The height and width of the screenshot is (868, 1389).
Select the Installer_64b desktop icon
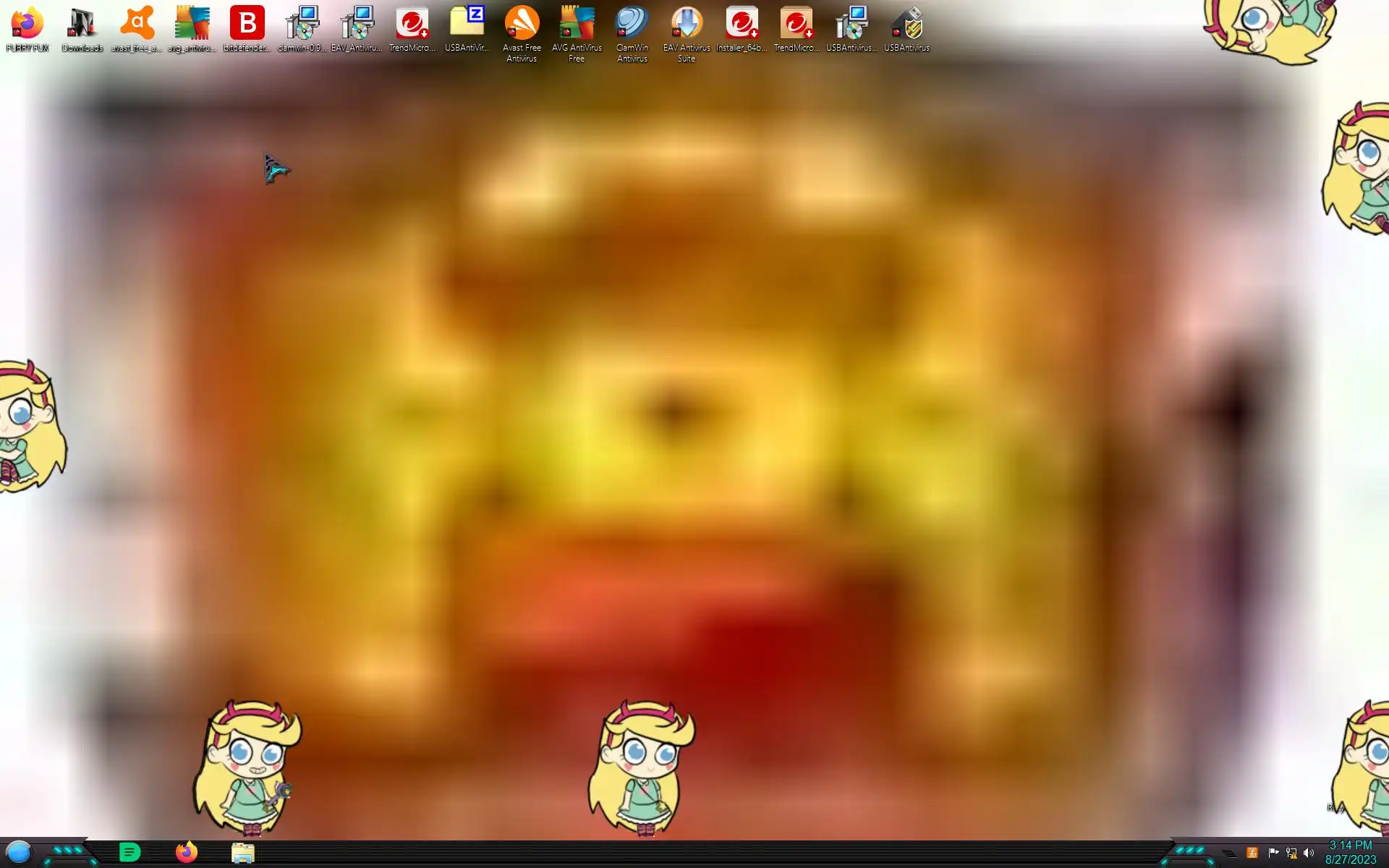tap(742, 26)
